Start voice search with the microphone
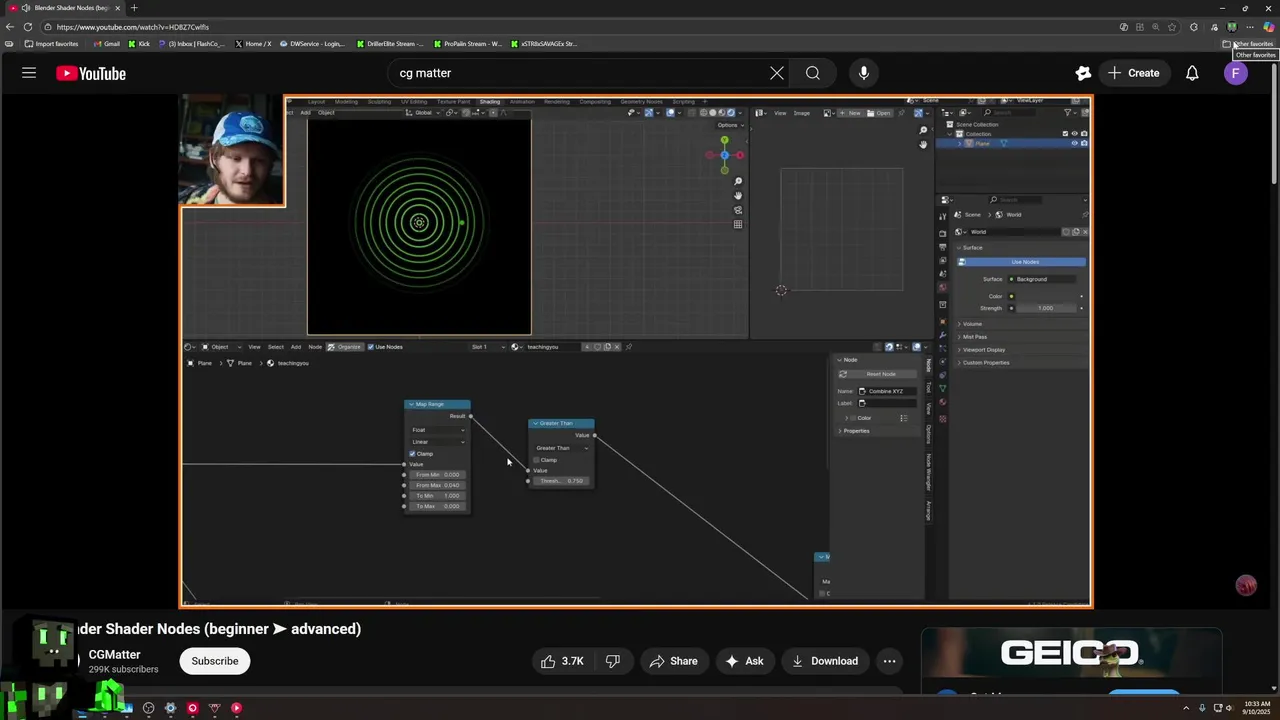Image resolution: width=1280 pixels, height=720 pixels. 864,73
